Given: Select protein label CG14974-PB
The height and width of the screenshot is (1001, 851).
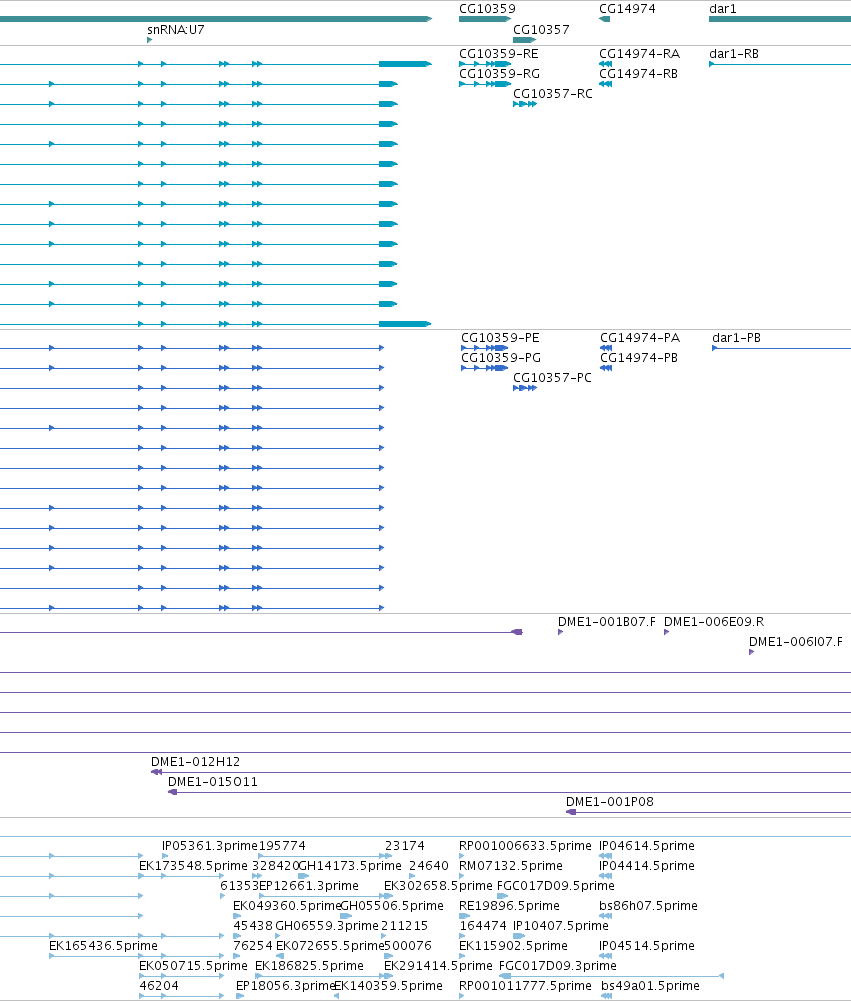Looking at the screenshot, I should click(x=639, y=358).
